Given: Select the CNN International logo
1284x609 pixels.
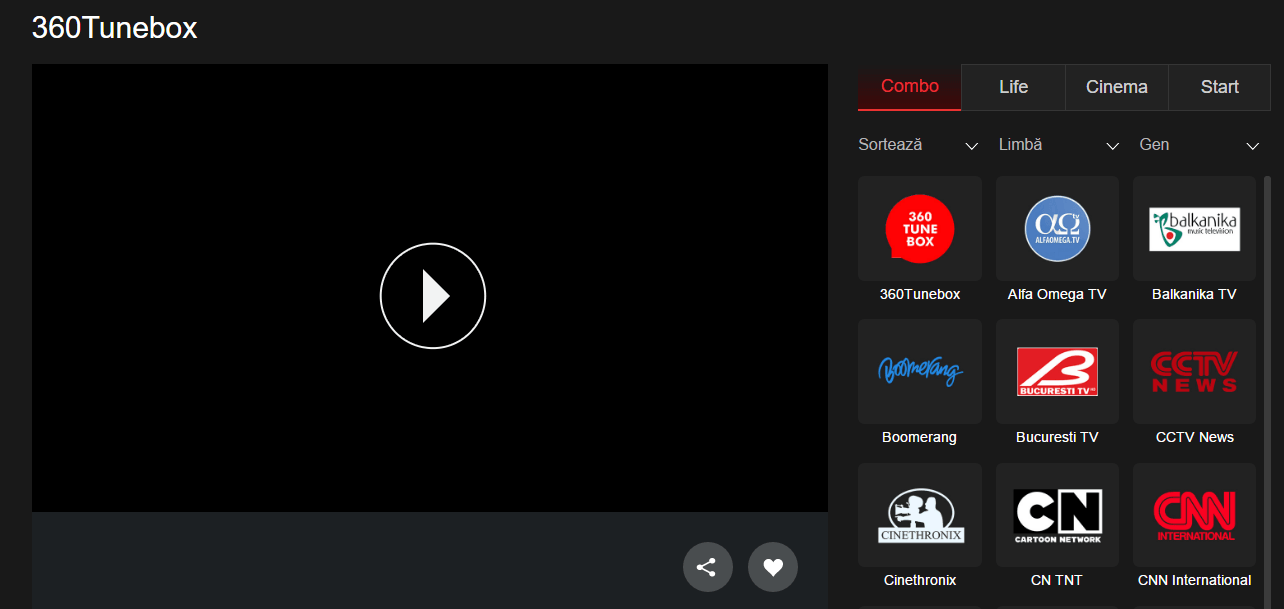Looking at the screenshot, I should 1194,514.
